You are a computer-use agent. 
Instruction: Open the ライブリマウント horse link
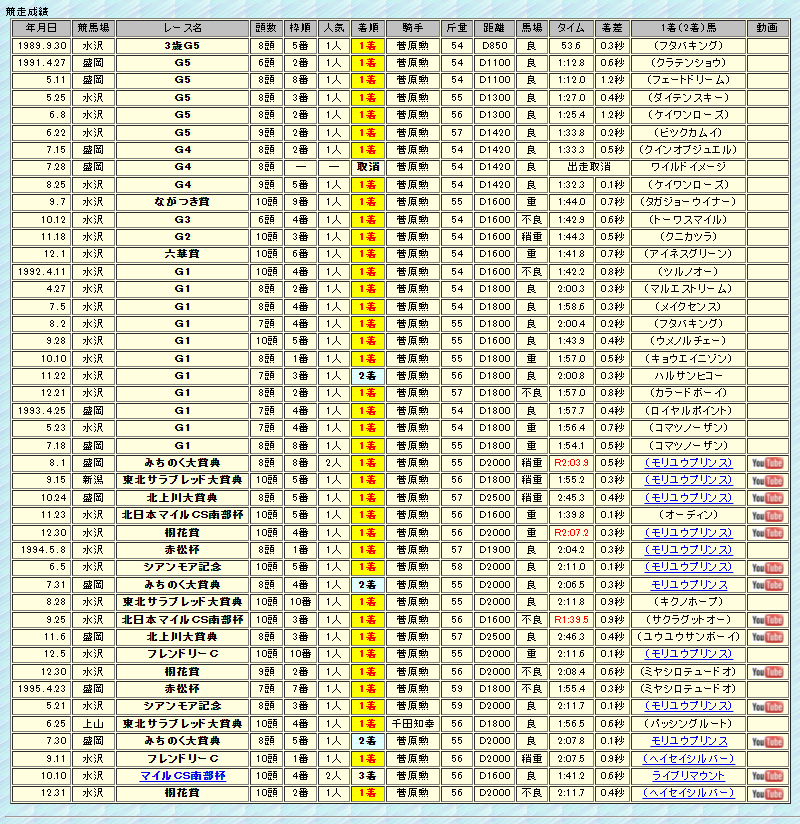(689, 776)
